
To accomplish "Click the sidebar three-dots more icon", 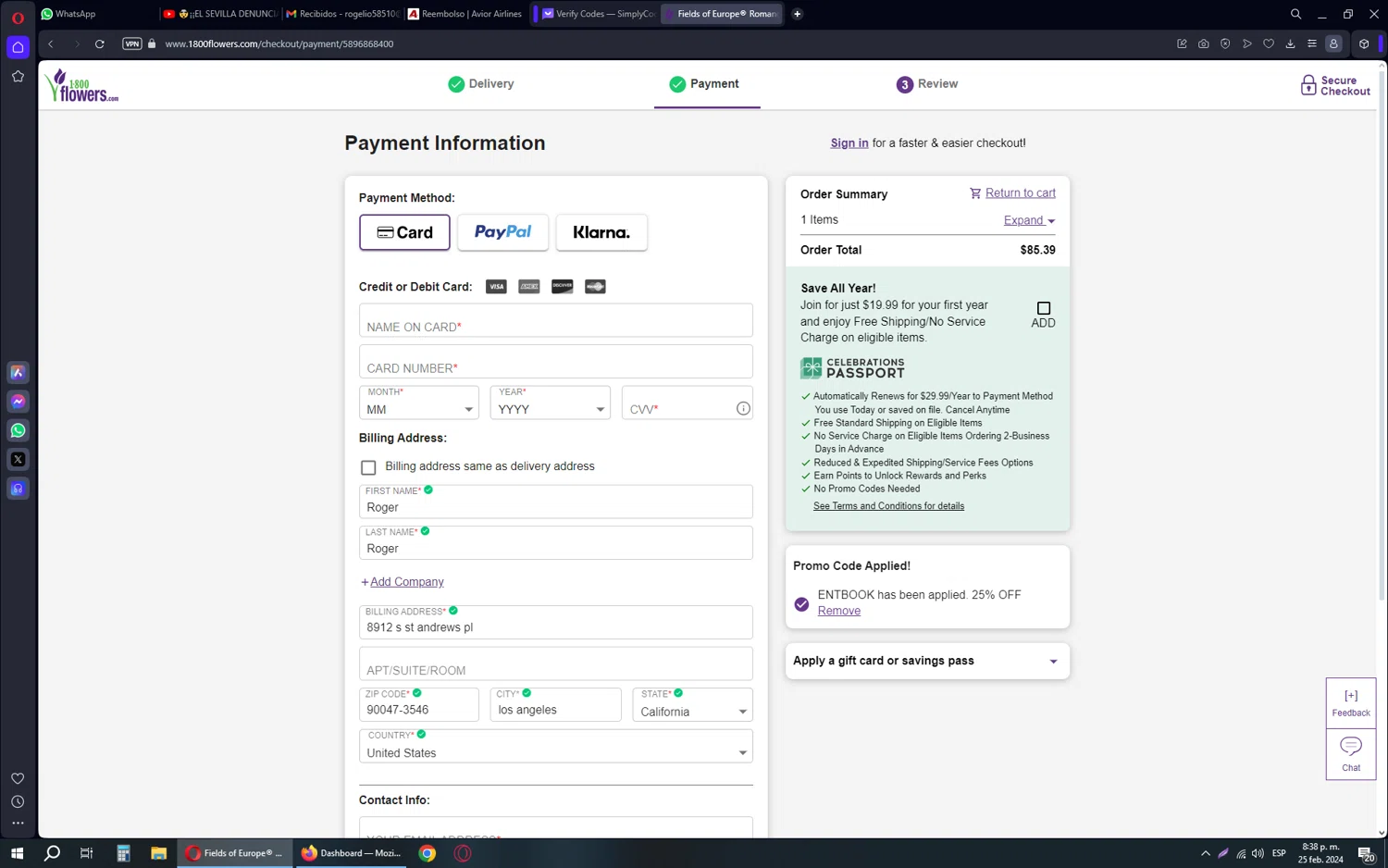I will [x=18, y=824].
